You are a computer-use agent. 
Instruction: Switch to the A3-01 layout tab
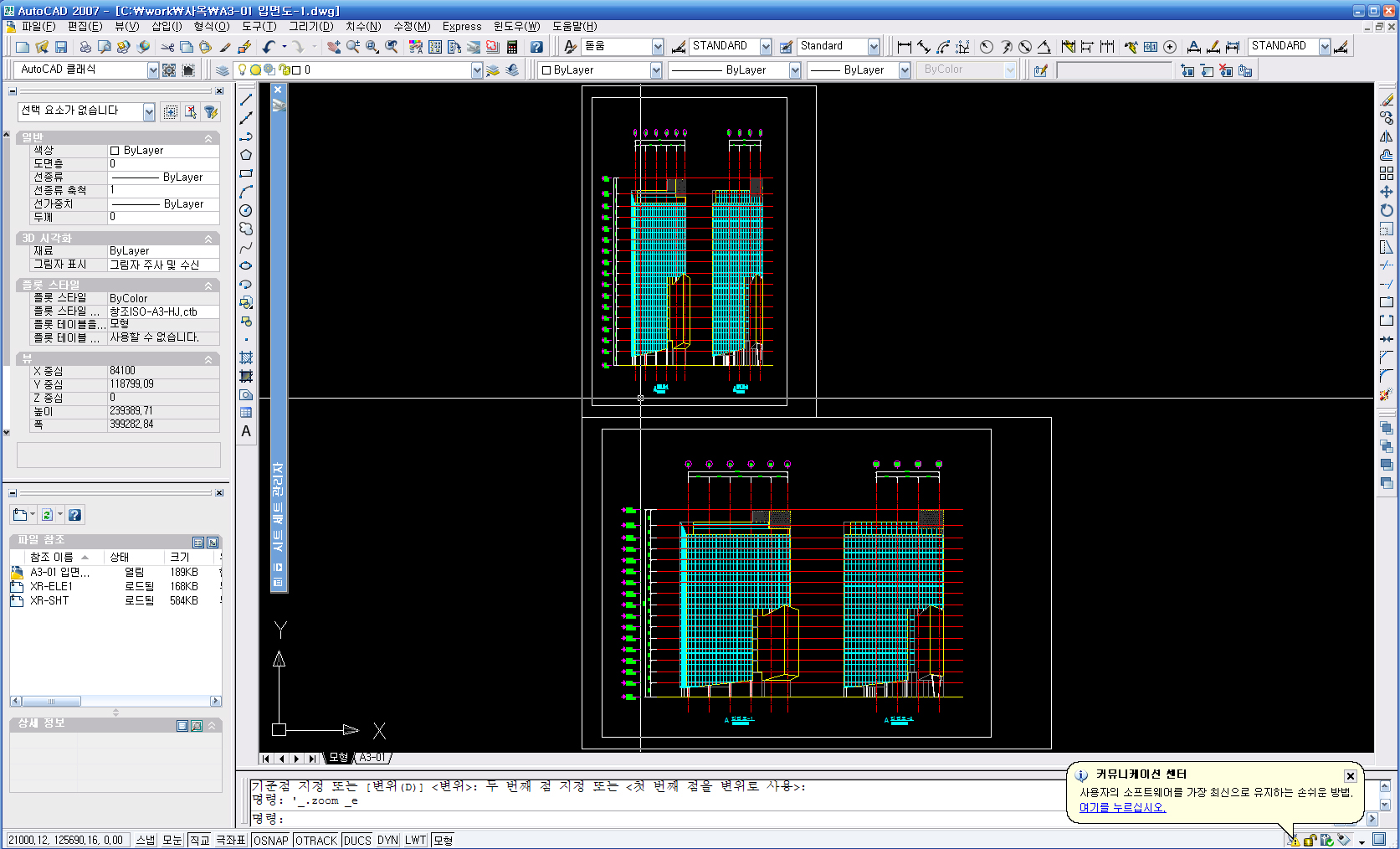pos(372,758)
